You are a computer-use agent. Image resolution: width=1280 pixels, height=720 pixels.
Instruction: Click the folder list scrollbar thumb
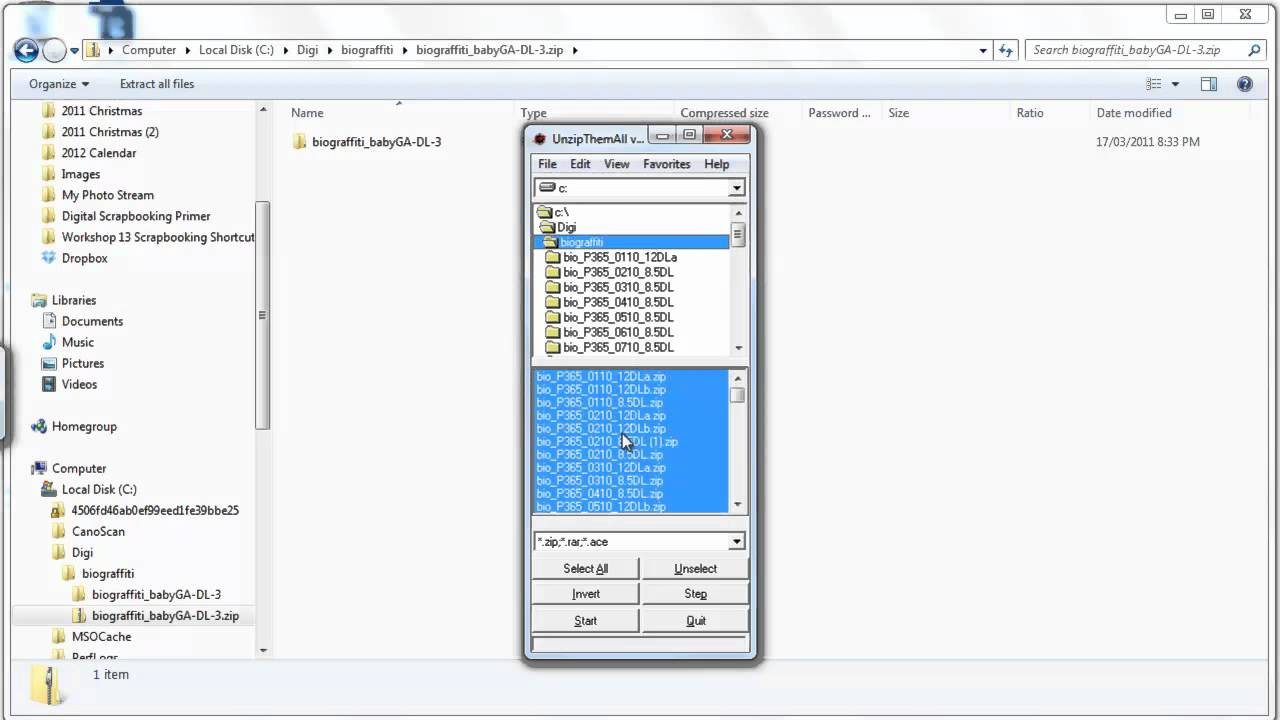[x=739, y=236]
